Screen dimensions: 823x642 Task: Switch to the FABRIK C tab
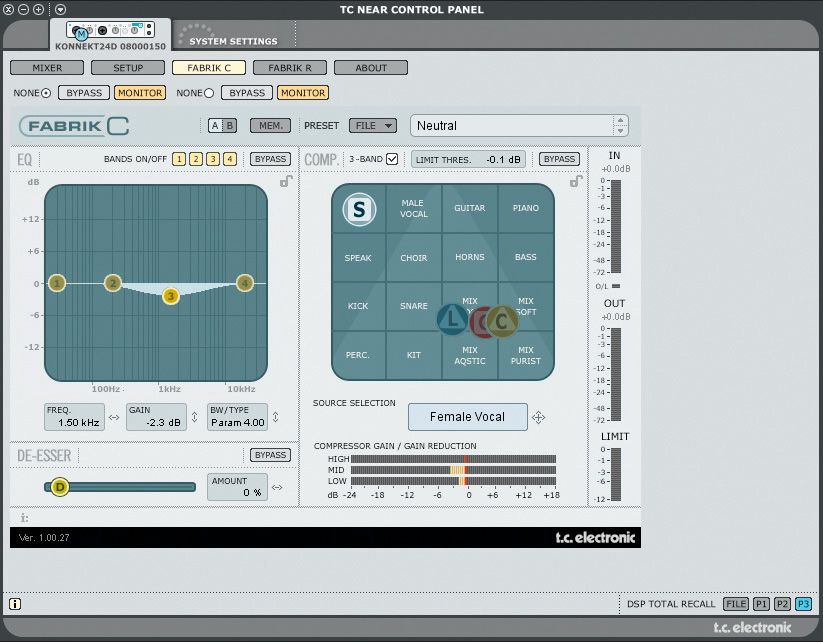coord(209,68)
